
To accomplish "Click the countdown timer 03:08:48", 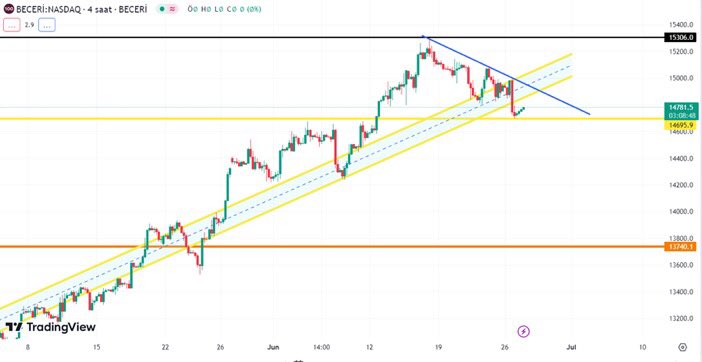I will tap(681, 115).
